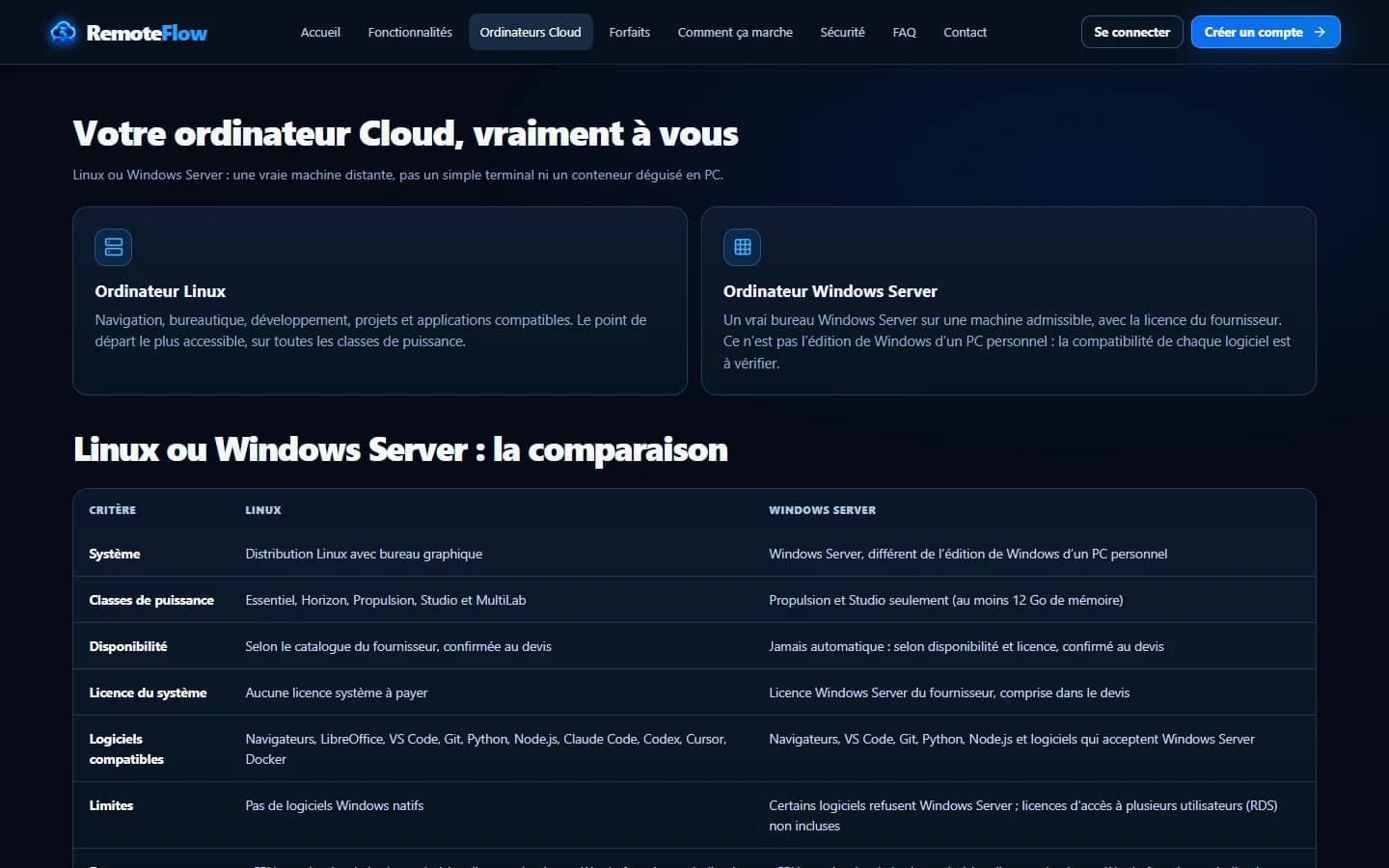The width and height of the screenshot is (1389, 868).
Task: Navigate to Comment ça marche
Action: 735,32
